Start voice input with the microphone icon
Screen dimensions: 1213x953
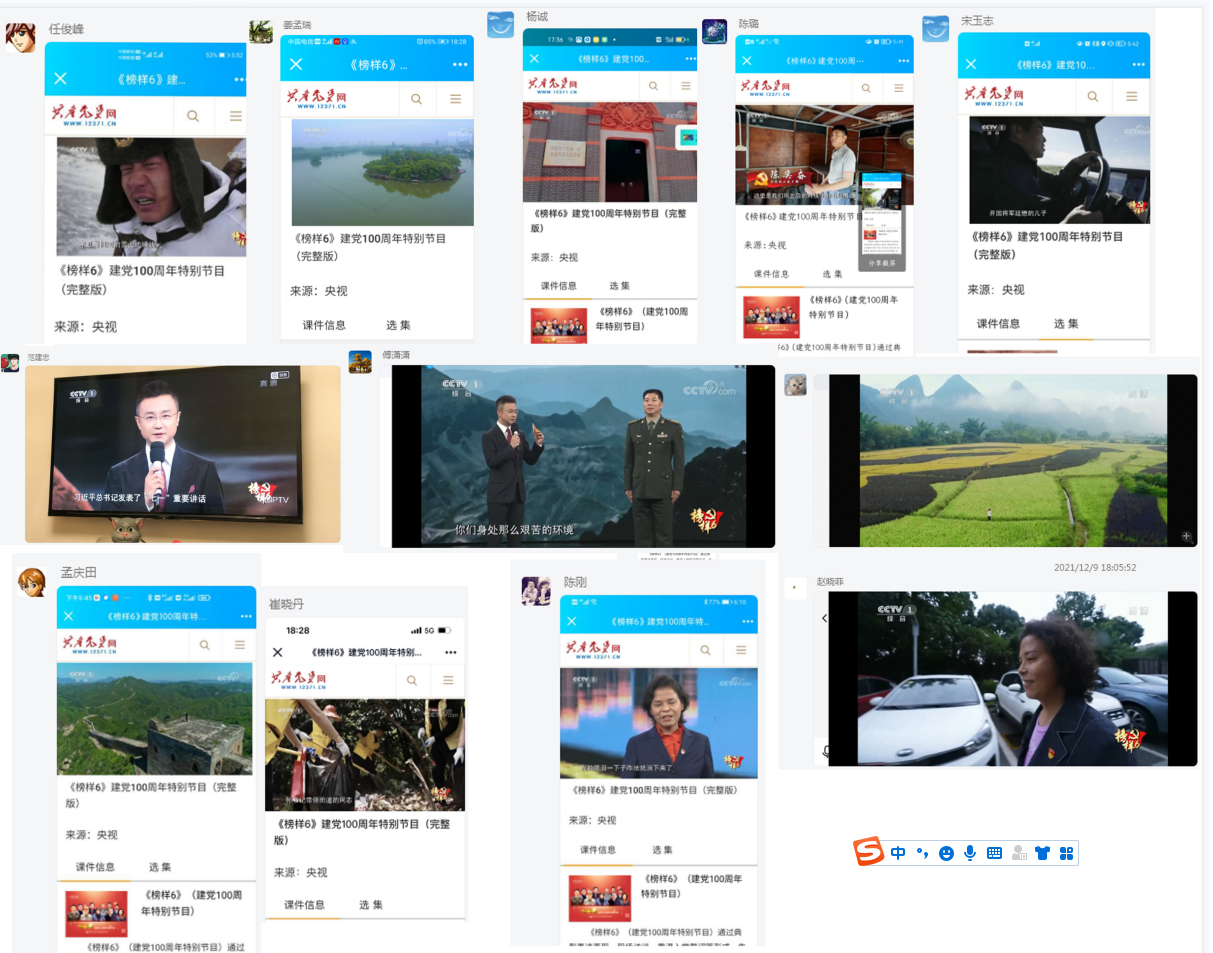pos(970,853)
